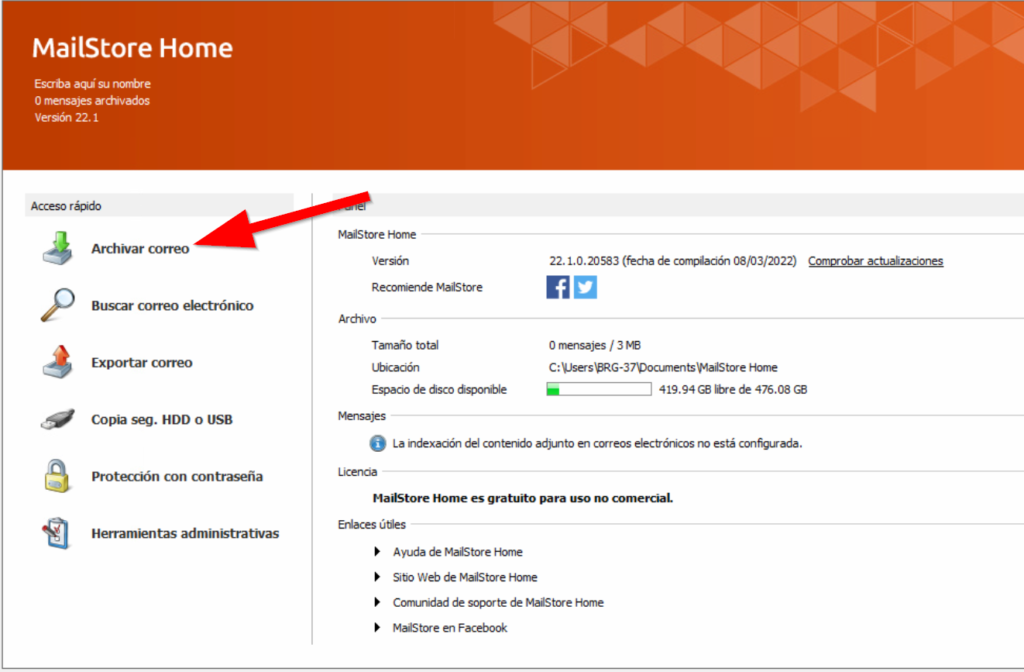
Task: Share MailStore via the Facebook icon
Action: (x=557, y=287)
